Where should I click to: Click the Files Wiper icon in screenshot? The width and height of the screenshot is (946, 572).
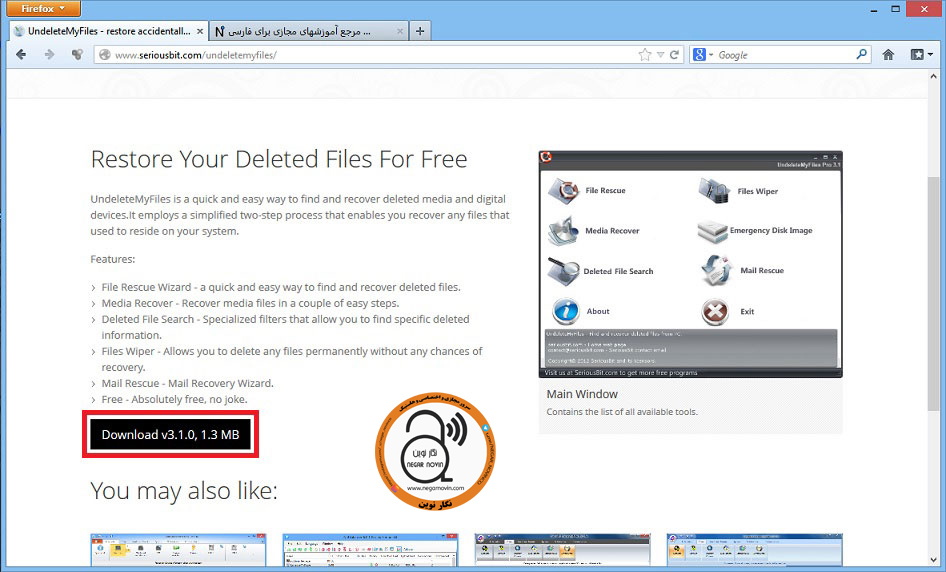pos(715,191)
